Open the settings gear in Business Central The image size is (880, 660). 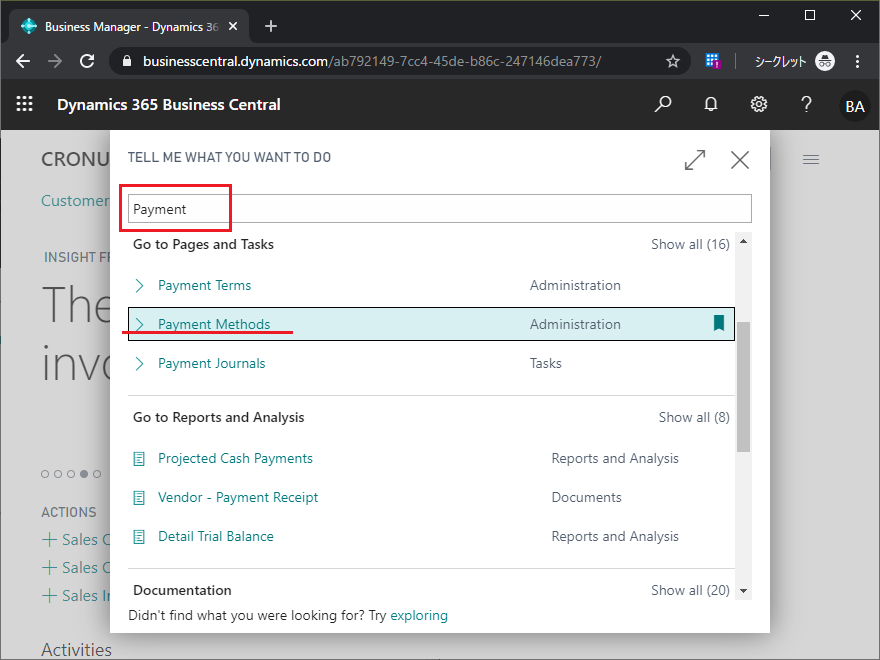(x=759, y=104)
